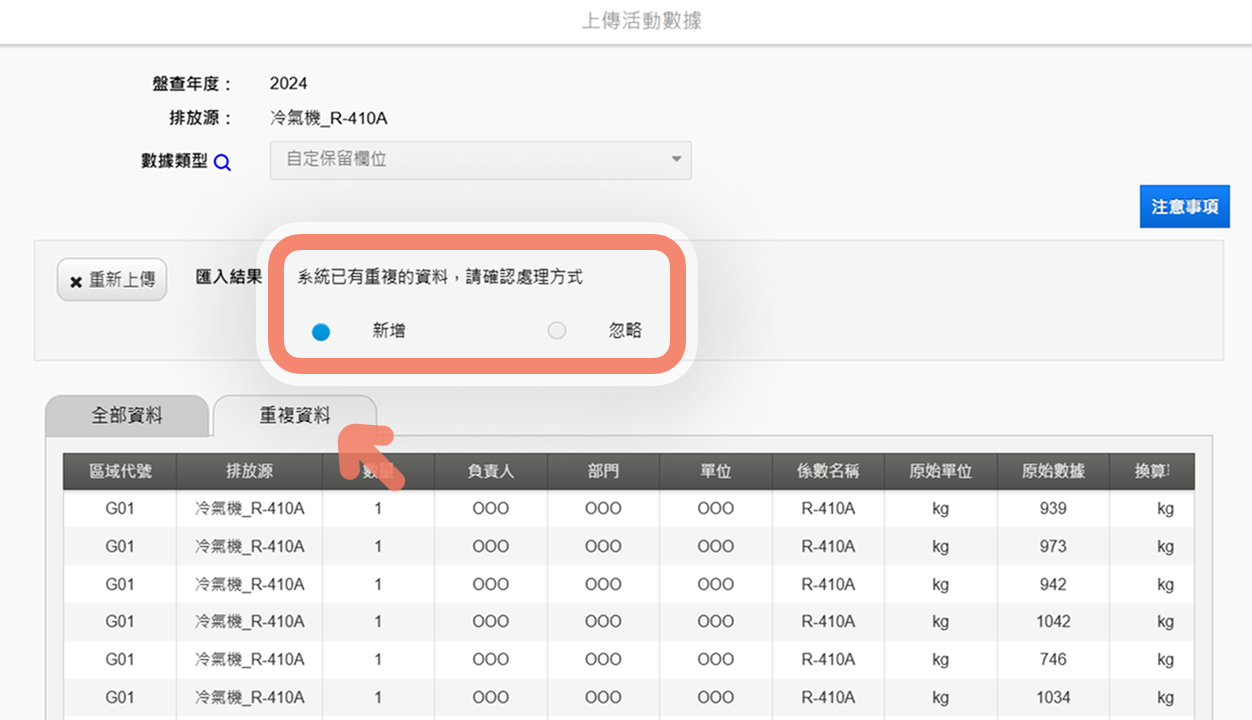Image resolution: width=1252 pixels, height=720 pixels.
Task: Click the 區域代號 column header
Action: pos(120,472)
